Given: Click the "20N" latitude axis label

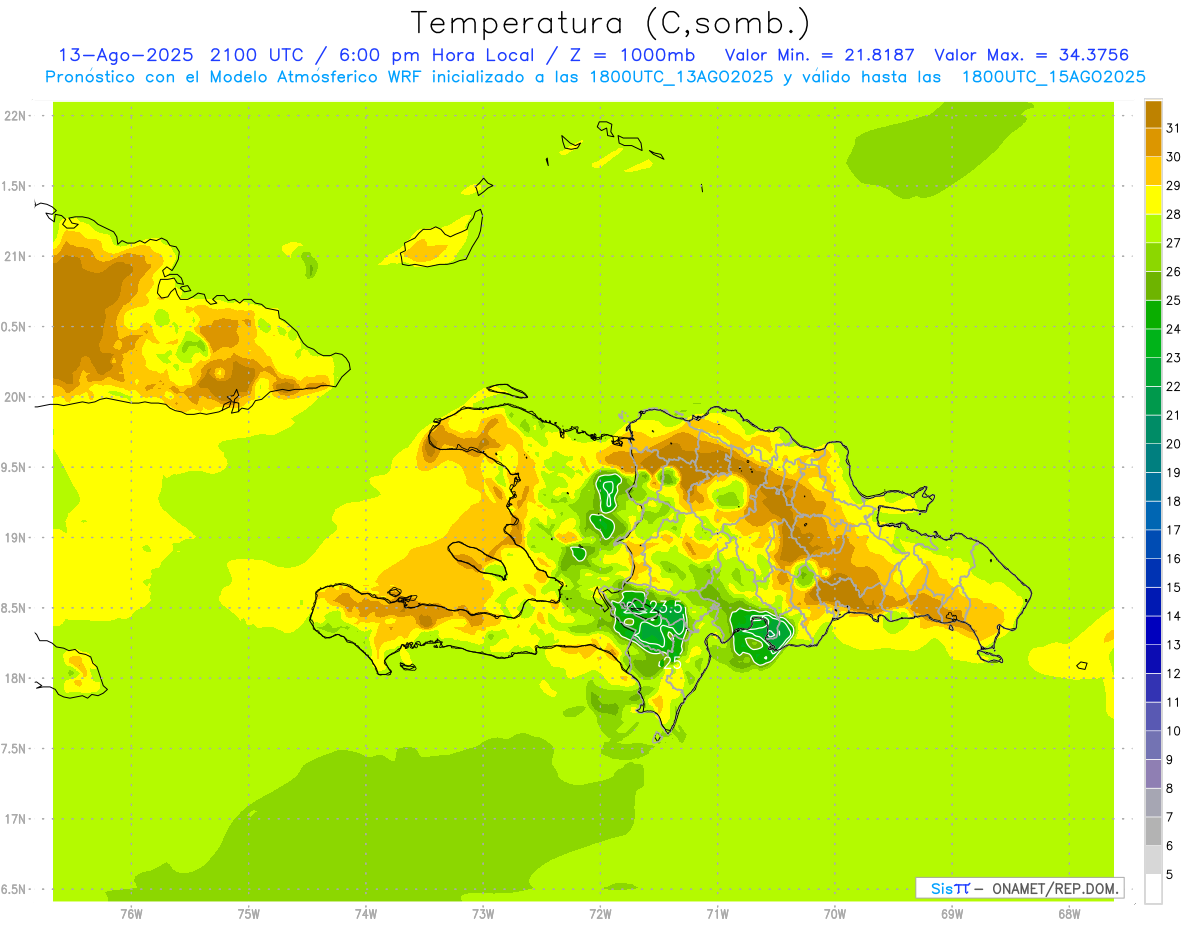Looking at the screenshot, I should [x=16, y=397].
